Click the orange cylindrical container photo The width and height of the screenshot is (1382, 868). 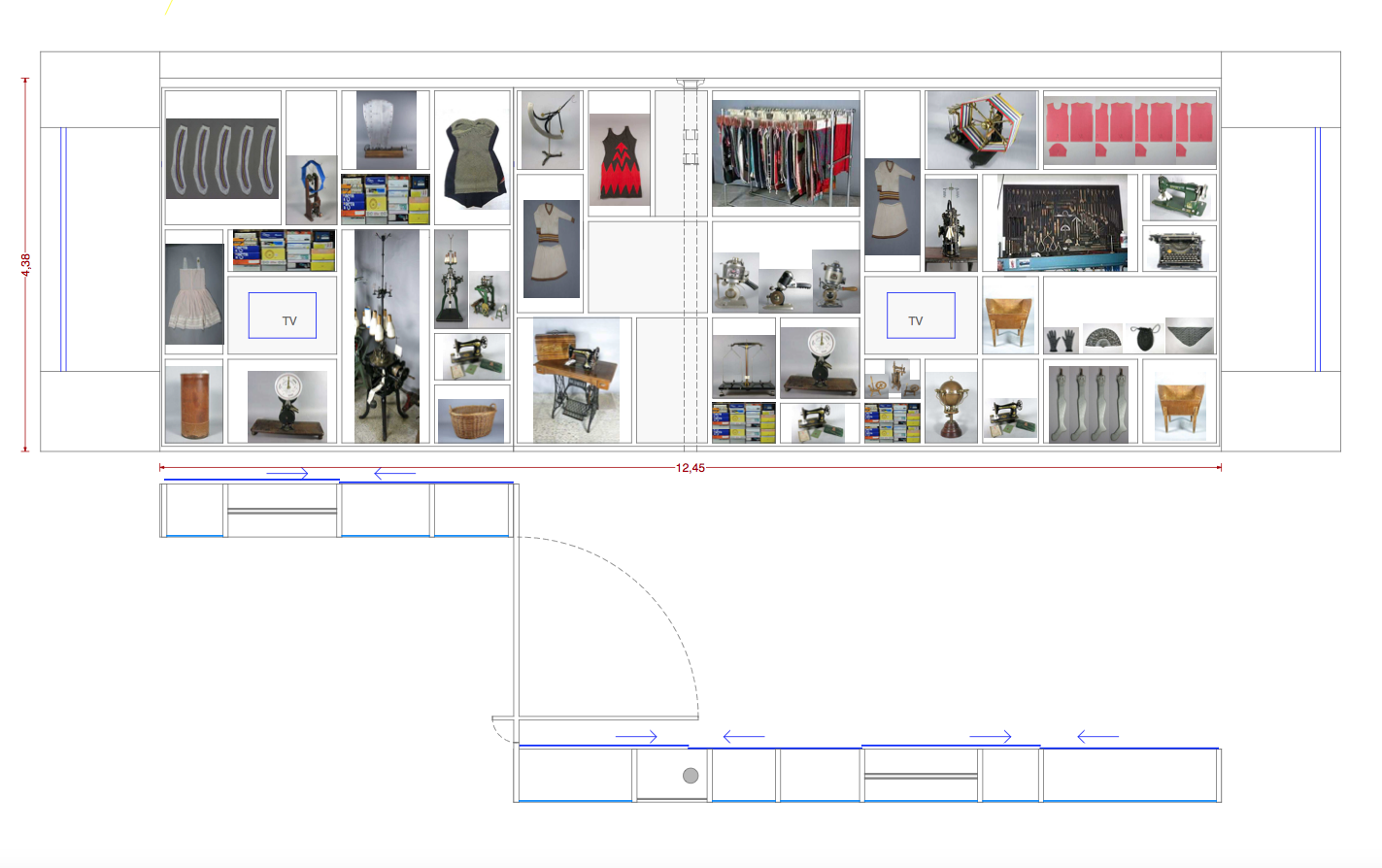(194, 404)
